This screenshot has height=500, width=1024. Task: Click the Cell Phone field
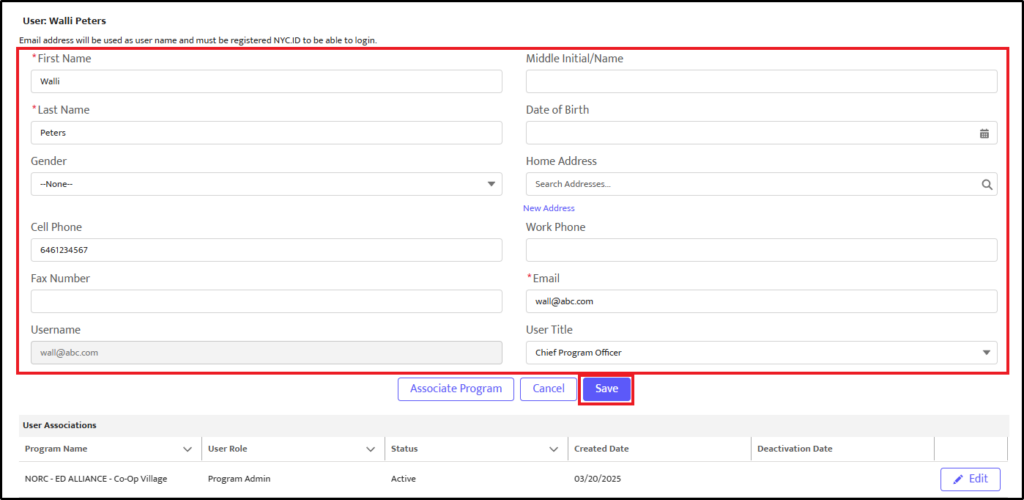(266, 250)
